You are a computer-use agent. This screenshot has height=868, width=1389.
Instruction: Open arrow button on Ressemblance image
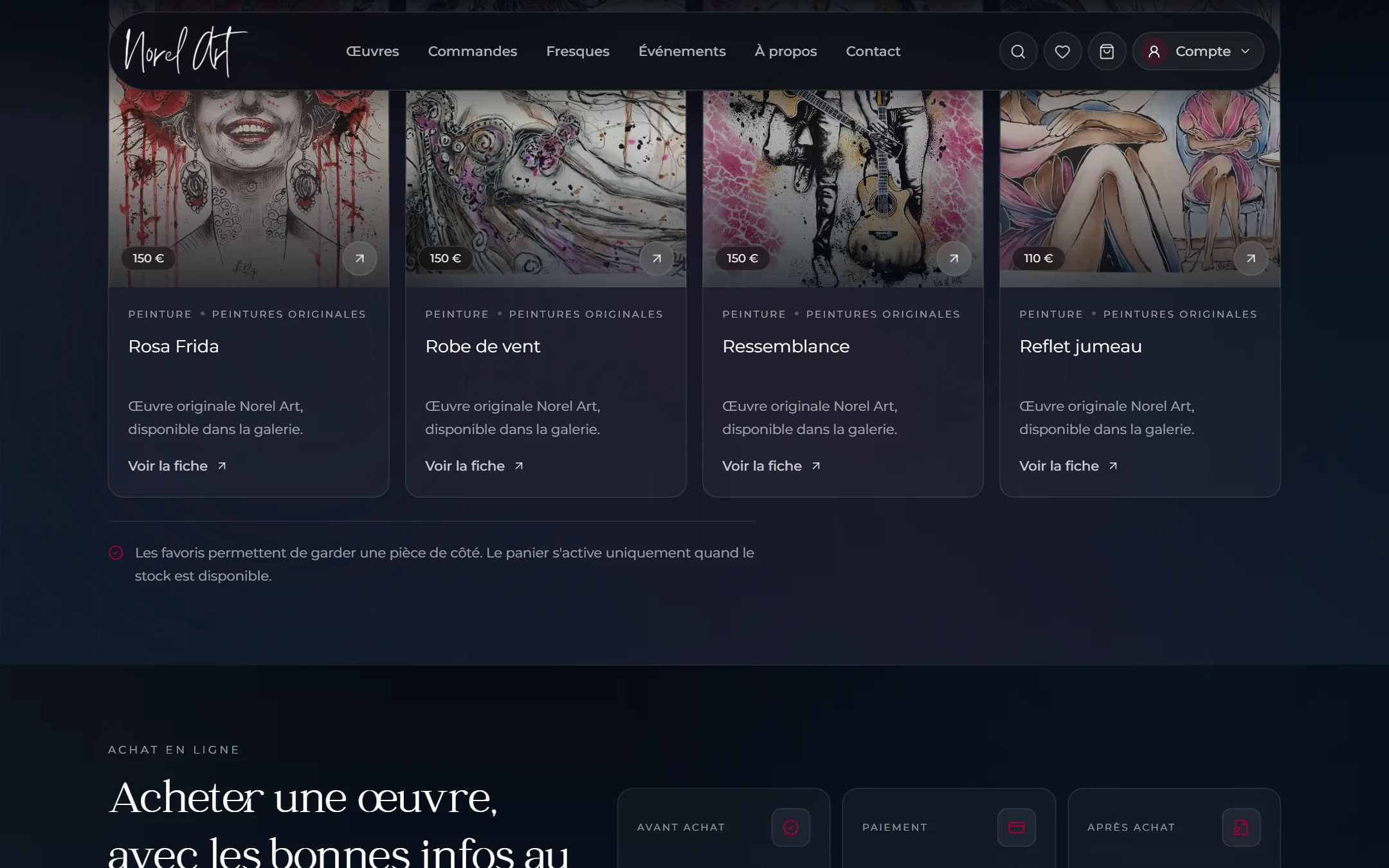tap(954, 258)
